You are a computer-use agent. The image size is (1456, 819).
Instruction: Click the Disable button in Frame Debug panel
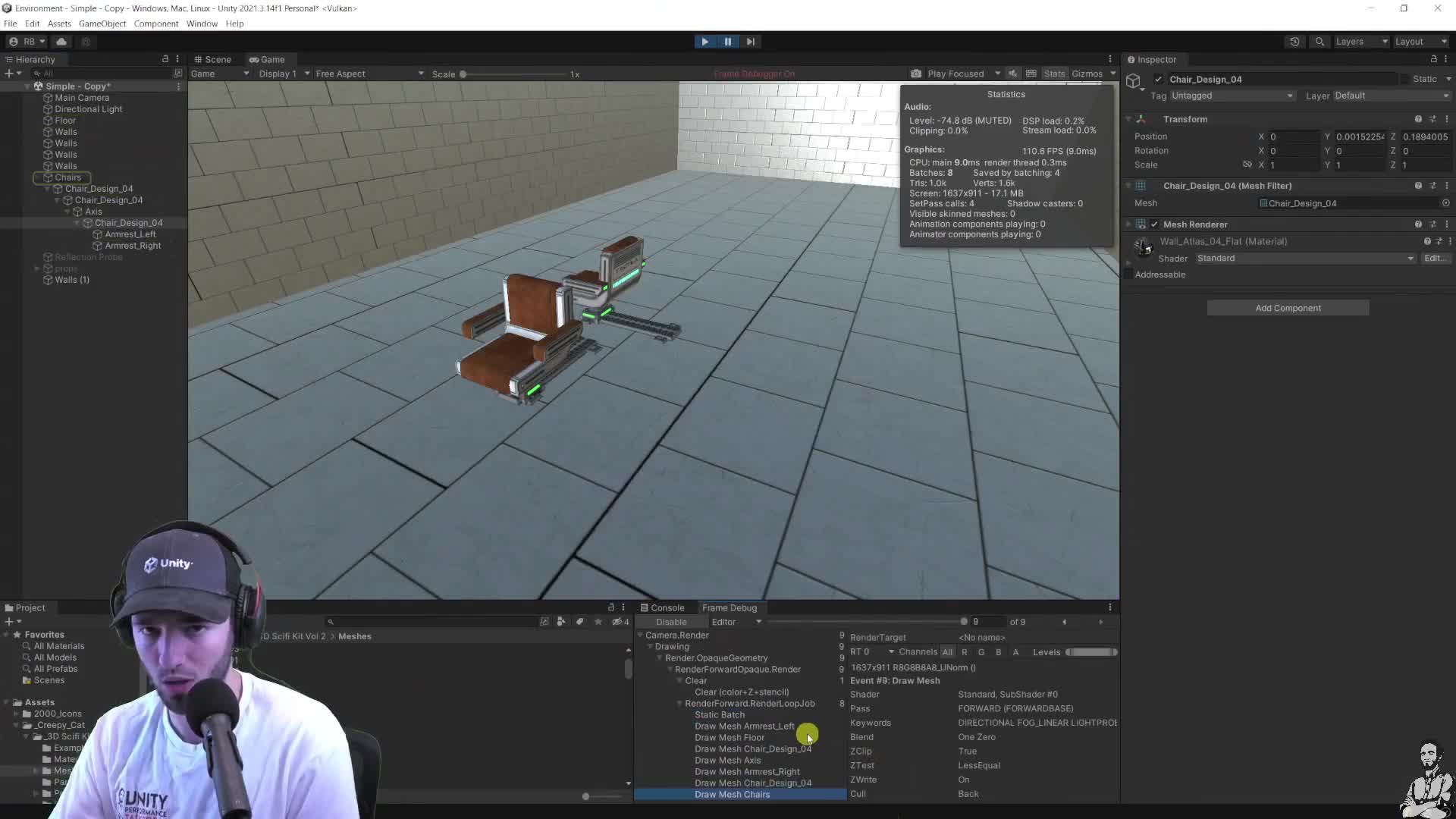(670, 621)
